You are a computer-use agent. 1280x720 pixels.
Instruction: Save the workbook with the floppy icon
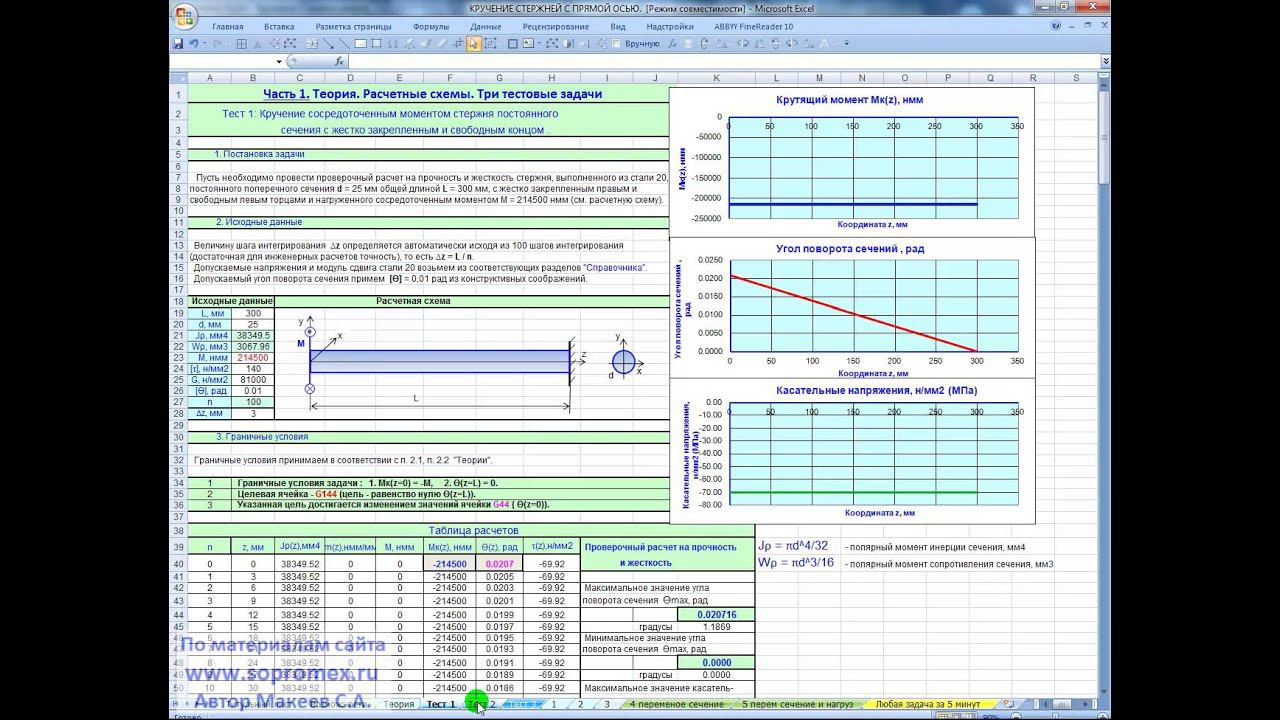[178, 44]
